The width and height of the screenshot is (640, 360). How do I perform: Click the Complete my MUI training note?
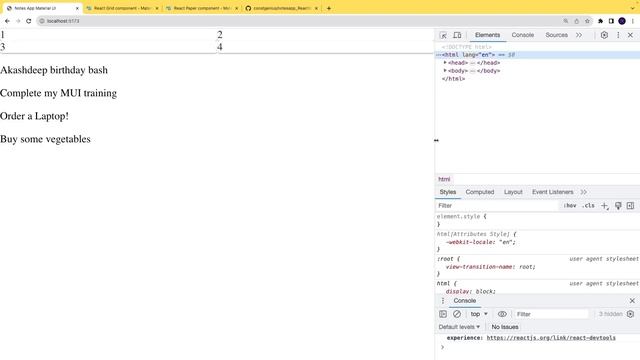click(58, 93)
